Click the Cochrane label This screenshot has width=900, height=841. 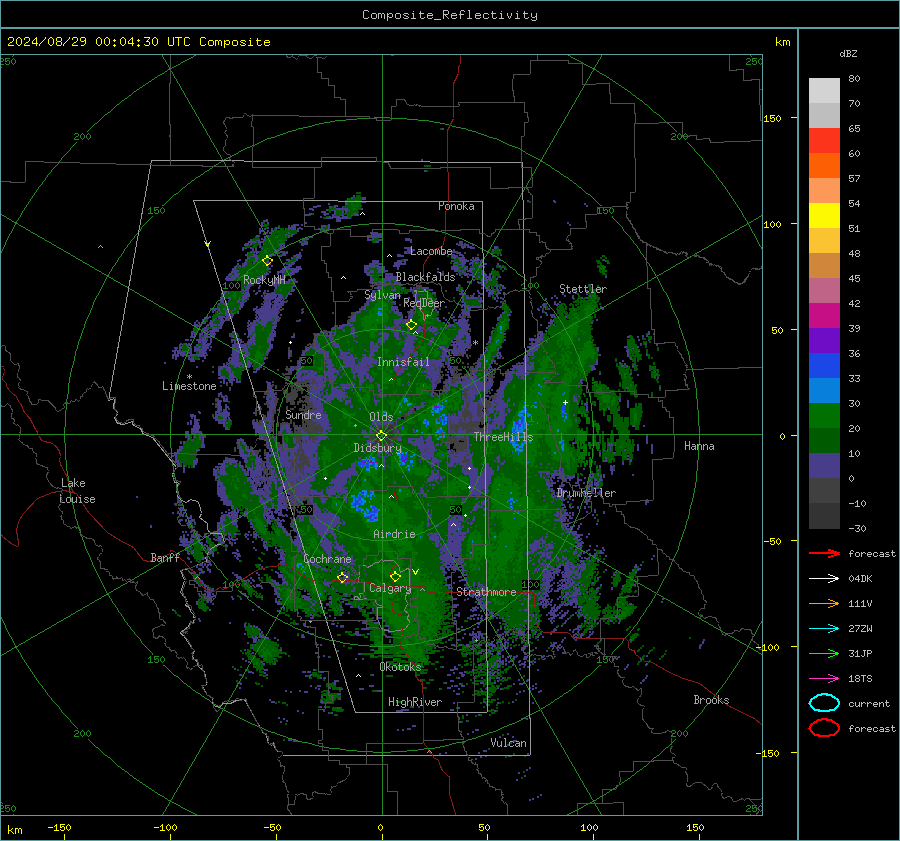click(x=327, y=559)
